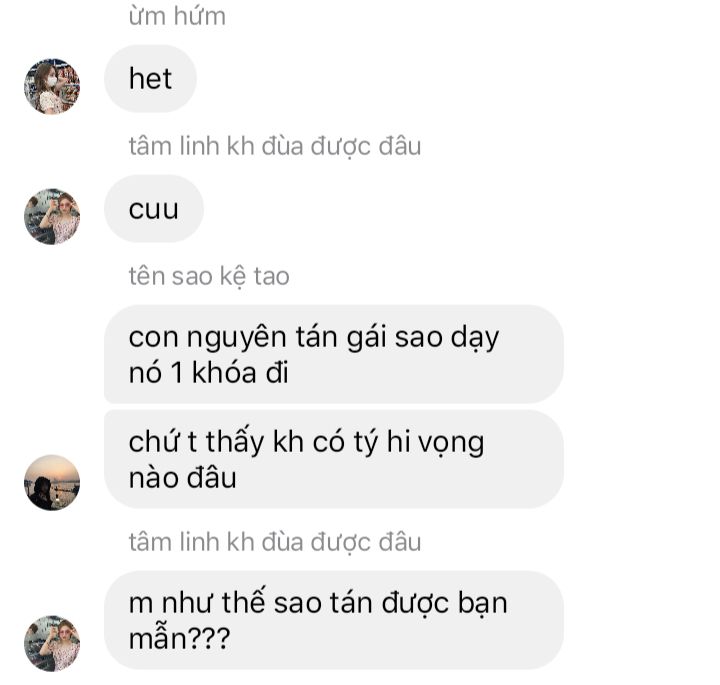Open the masked girl avatar beside "het"
The height and width of the screenshot is (685, 720).
pos(52,86)
